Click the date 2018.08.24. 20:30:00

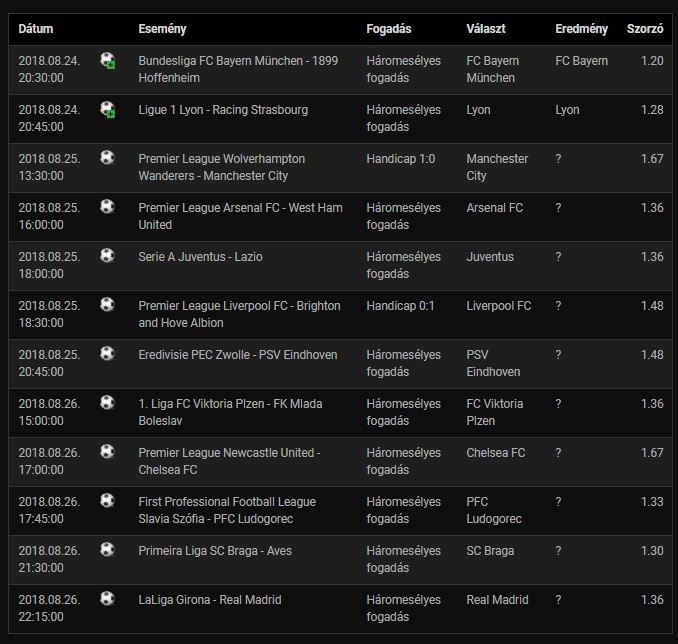(49, 69)
